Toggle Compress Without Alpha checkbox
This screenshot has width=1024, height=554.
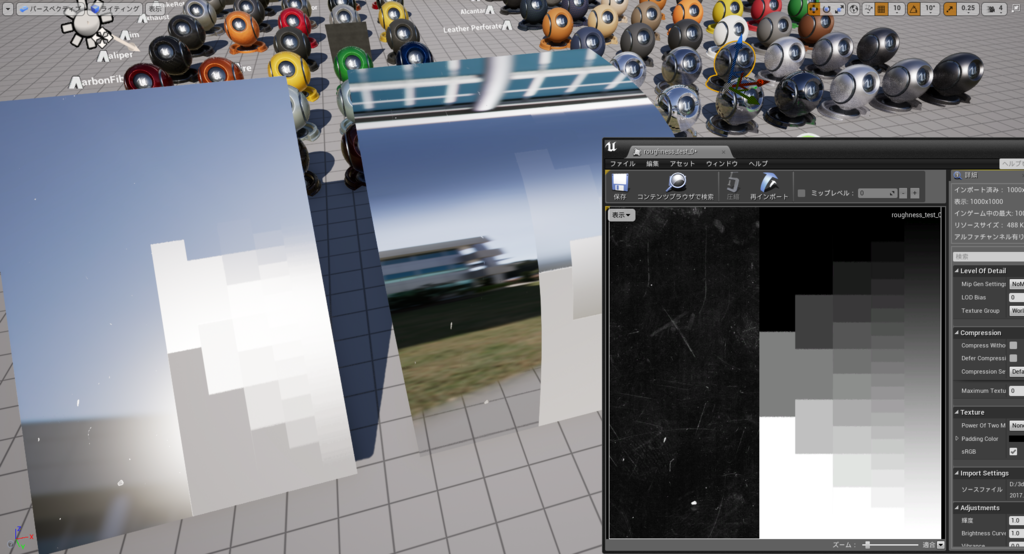(x=1013, y=346)
